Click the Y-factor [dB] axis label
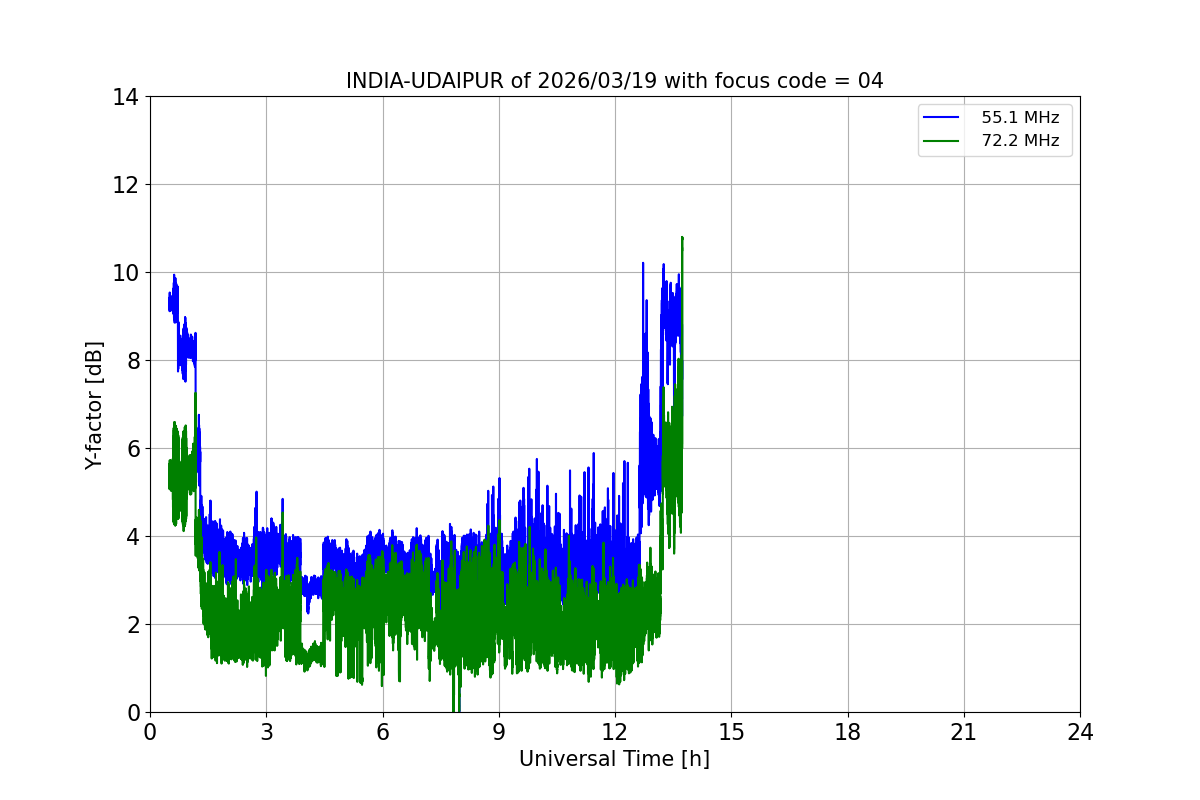This screenshot has height=800, width=1200. 94,405
